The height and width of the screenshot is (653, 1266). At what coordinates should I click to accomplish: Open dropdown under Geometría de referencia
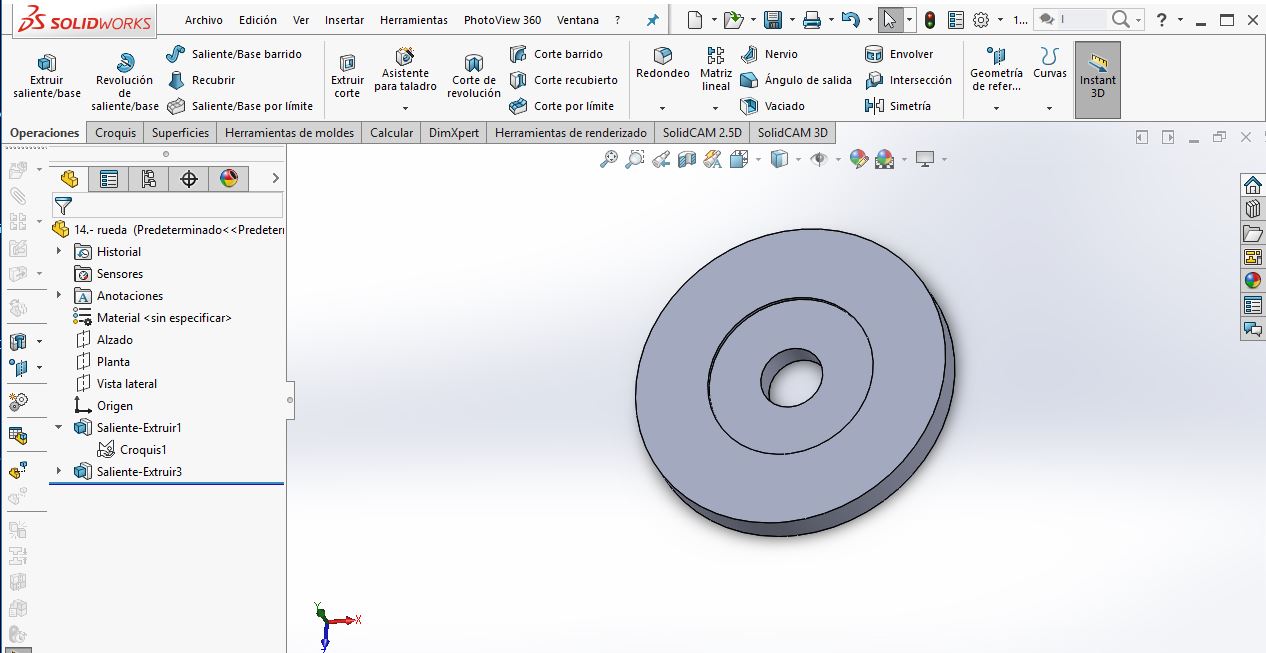(x=996, y=108)
